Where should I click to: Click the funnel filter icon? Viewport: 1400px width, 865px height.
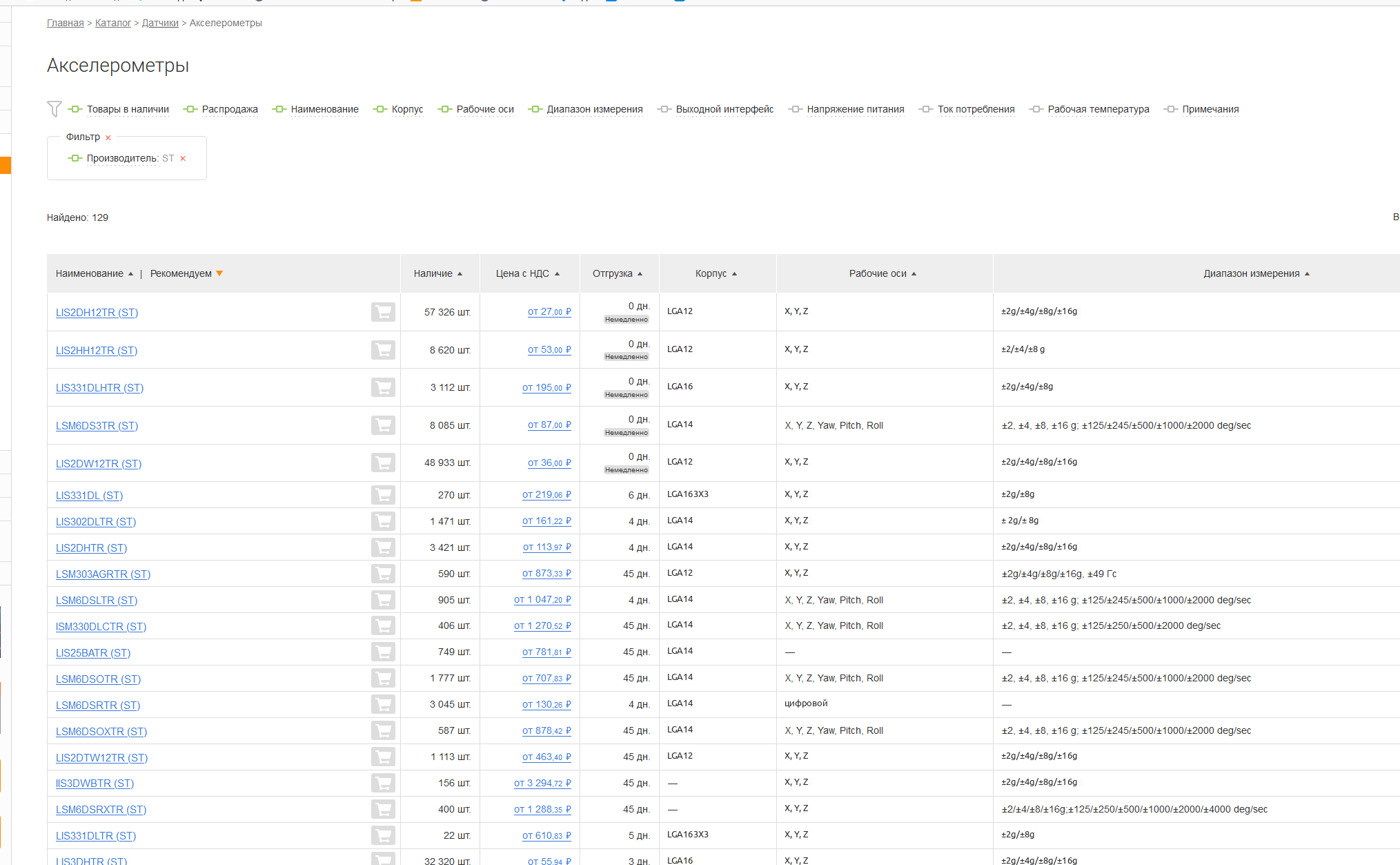click(55, 108)
